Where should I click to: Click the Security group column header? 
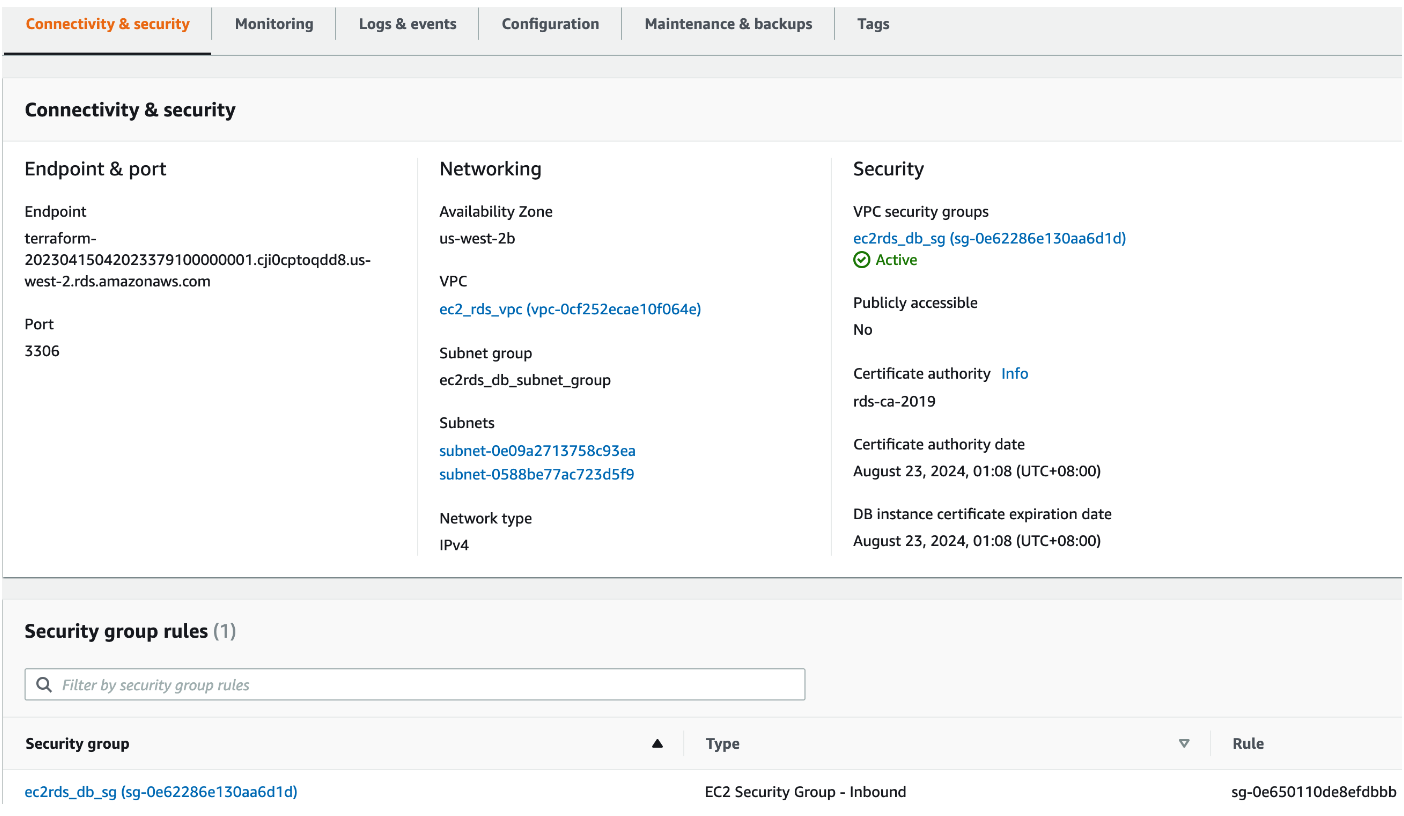[77, 744]
